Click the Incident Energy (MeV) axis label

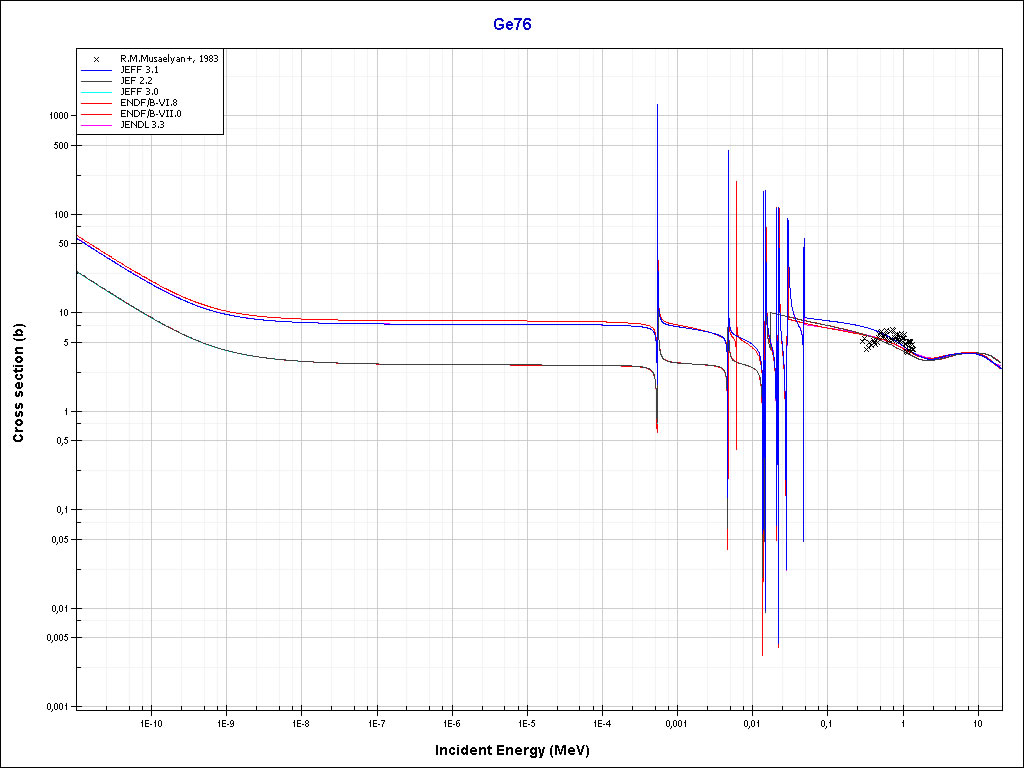519,750
